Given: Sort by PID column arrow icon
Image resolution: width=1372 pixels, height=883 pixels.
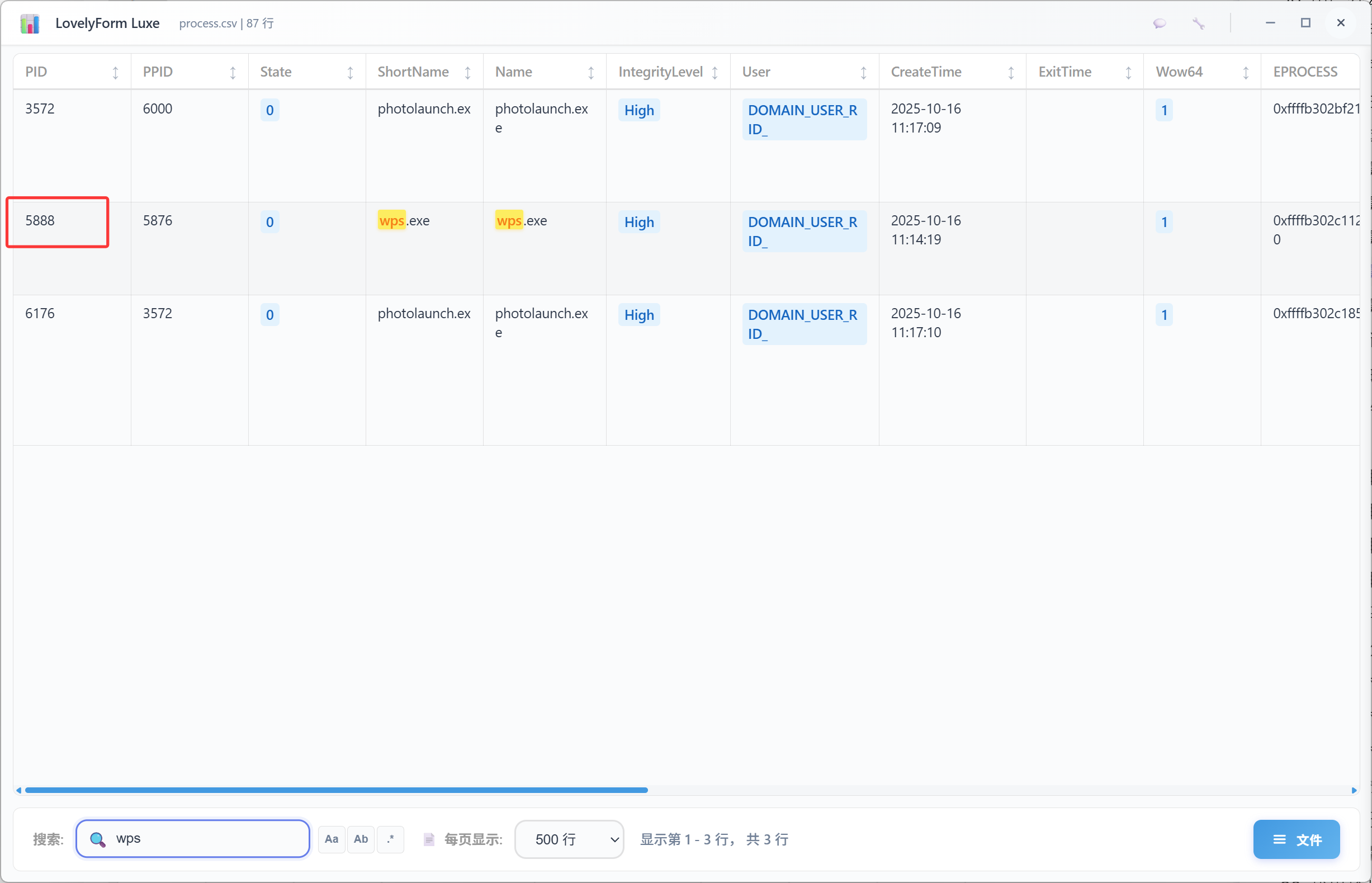Looking at the screenshot, I should click(115, 73).
